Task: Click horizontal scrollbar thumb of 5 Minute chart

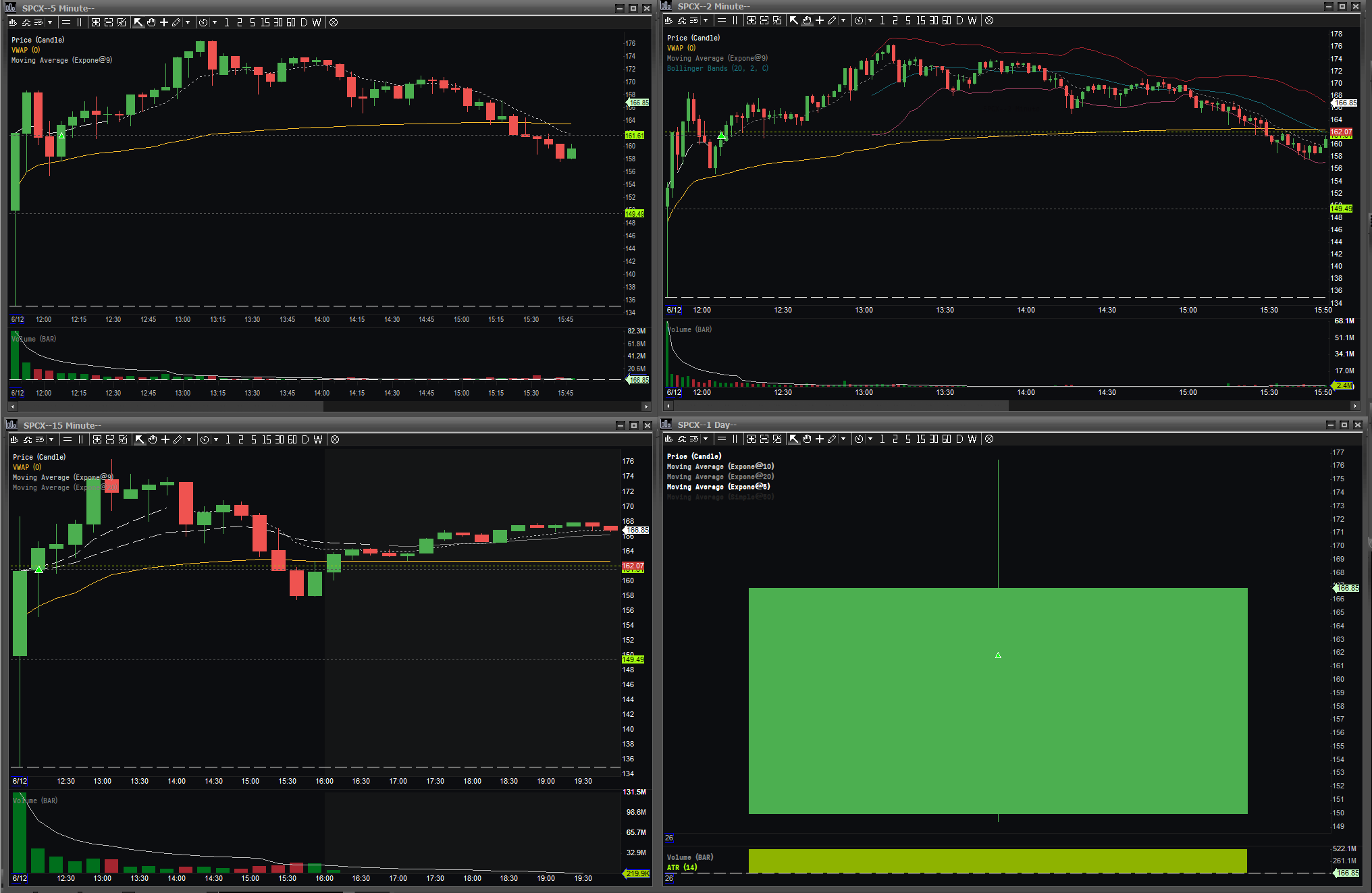Action: (169, 406)
